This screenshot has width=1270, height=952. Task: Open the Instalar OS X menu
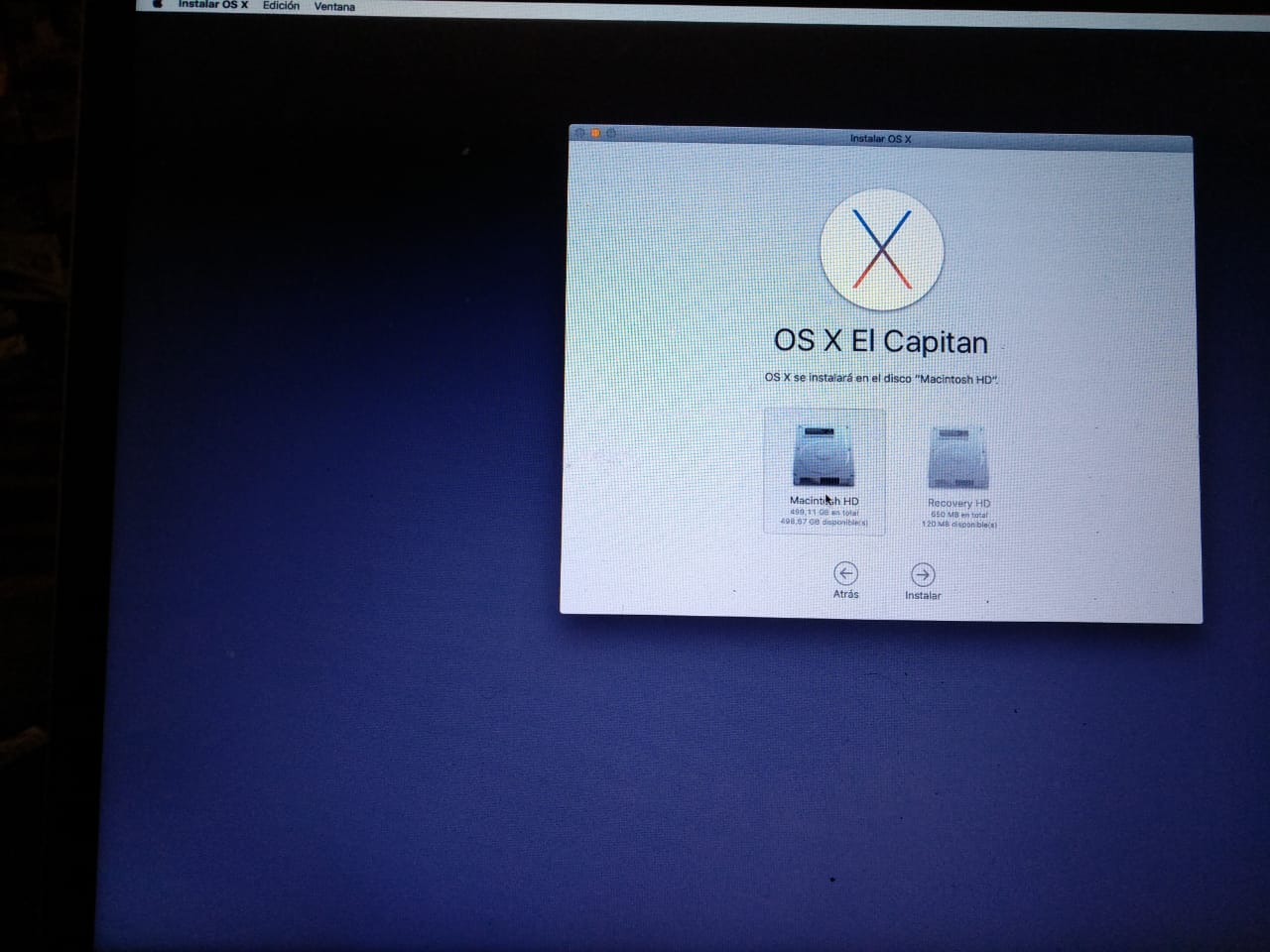(213, 5)
